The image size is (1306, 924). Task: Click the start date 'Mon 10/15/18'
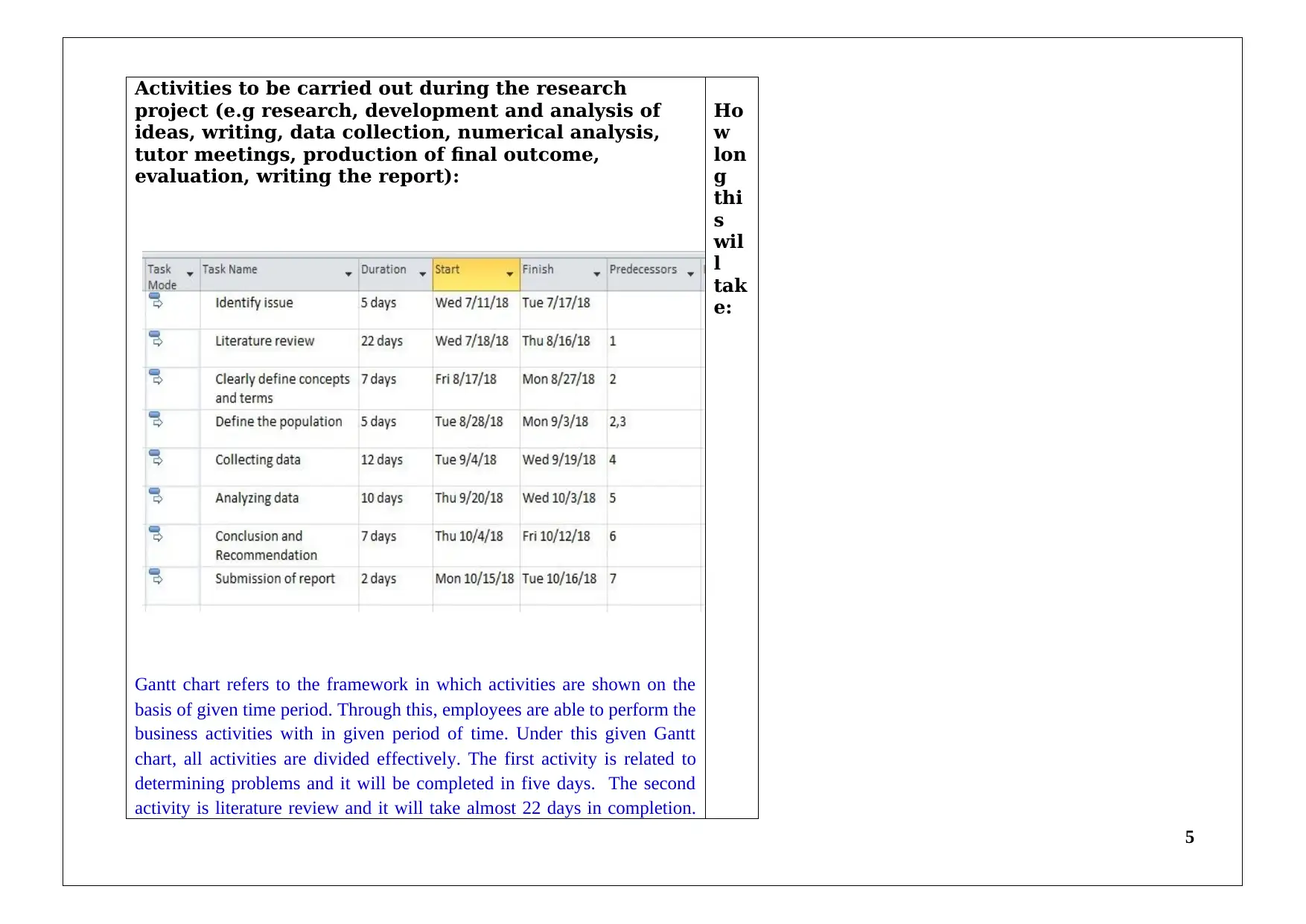pos(475,579)
